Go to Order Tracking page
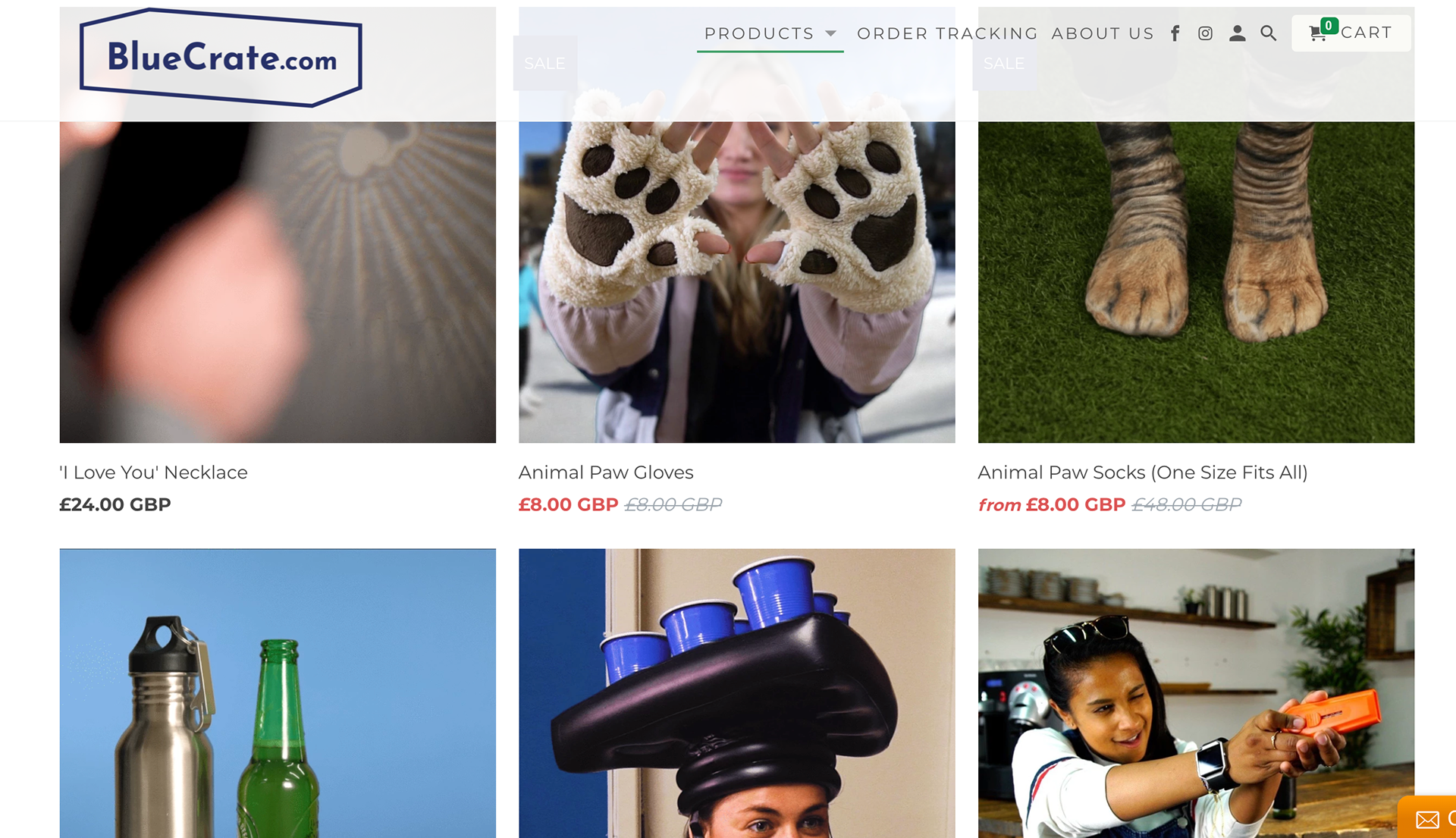 [947, 33]
